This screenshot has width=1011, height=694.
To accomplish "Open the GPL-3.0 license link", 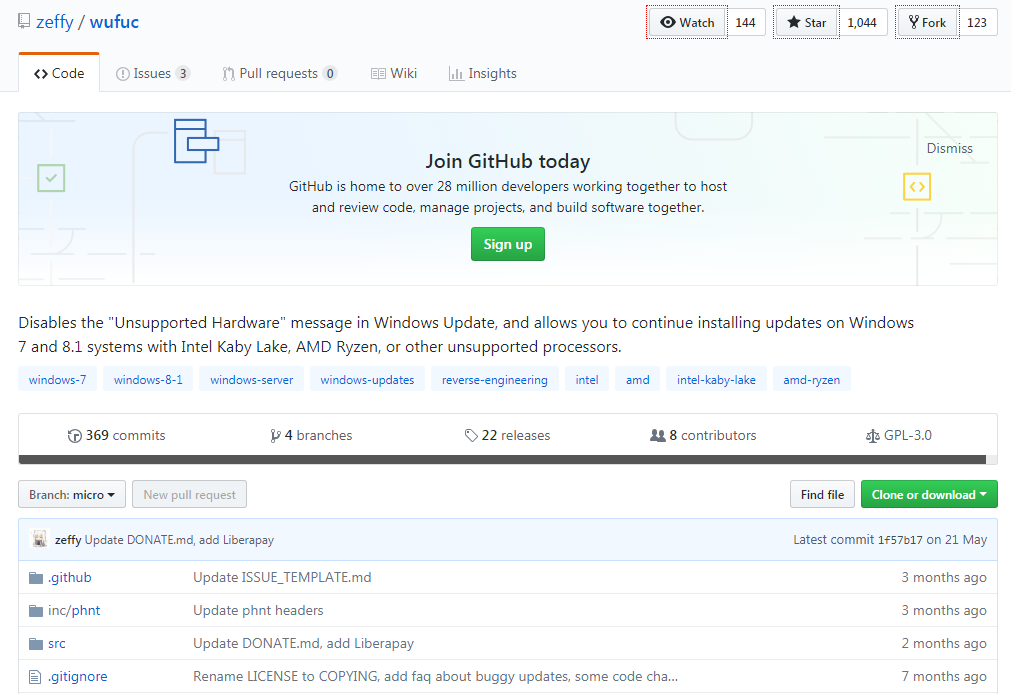I will (x=899, y=435).
